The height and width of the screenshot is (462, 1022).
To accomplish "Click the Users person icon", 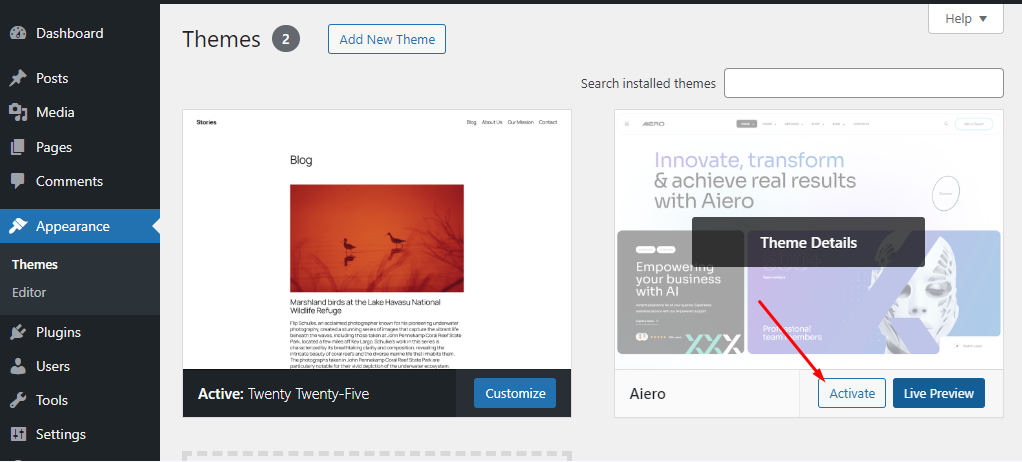I will 18,366.
